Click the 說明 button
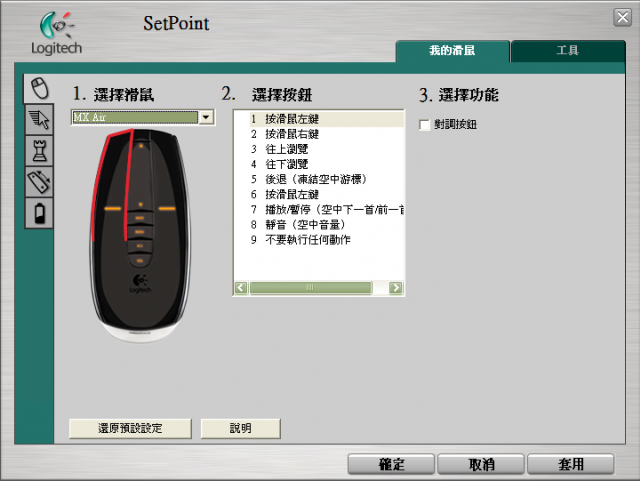This screenshot has height=481, width=640. pyautogui.click(x=240, y=428)
